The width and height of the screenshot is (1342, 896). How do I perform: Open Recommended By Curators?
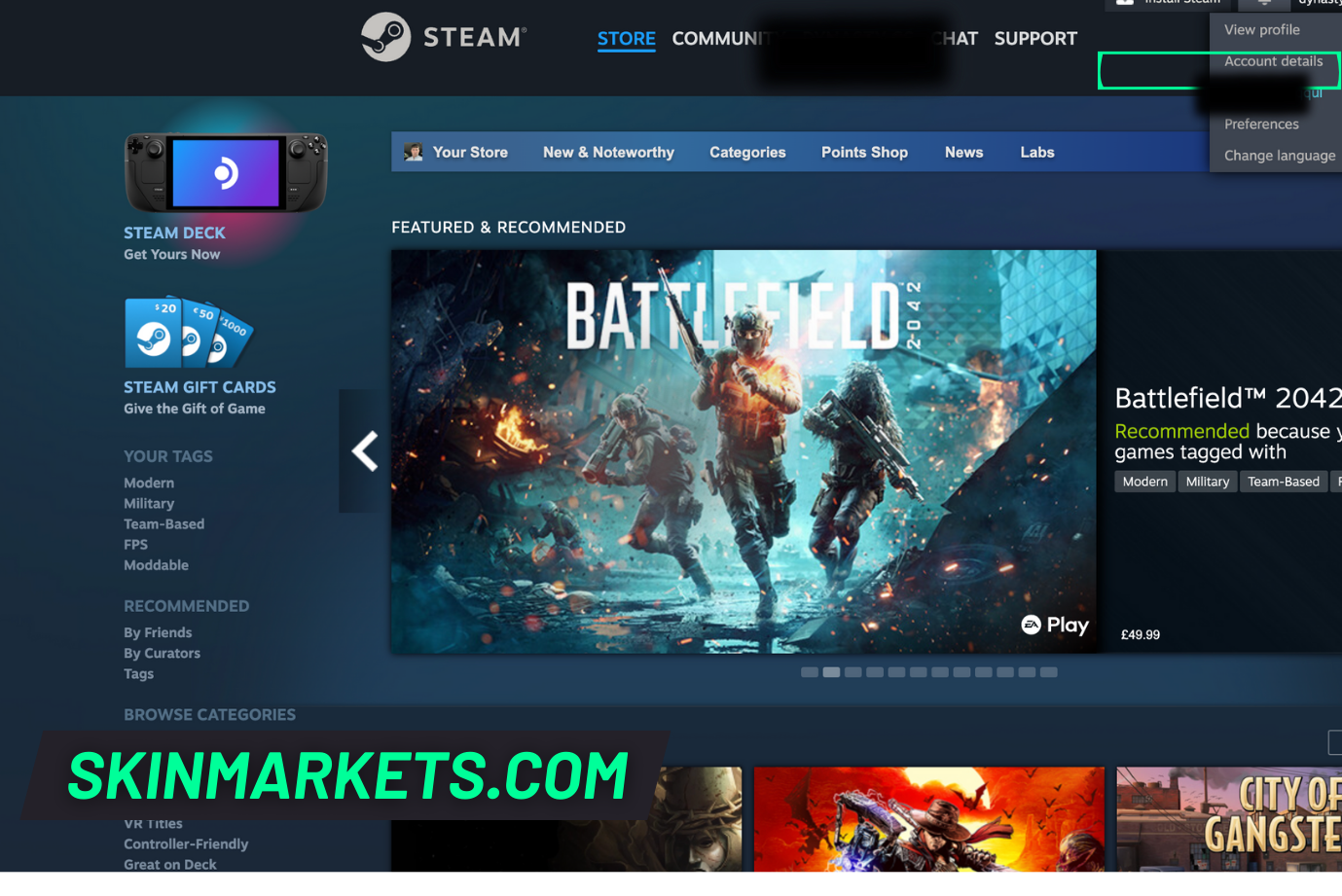click(x=162, y=654)
